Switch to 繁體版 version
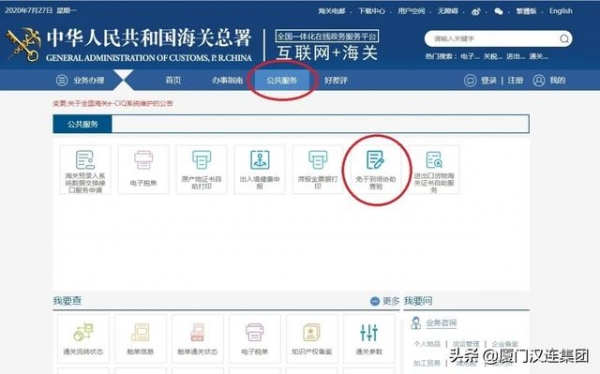600x374 pixels. tap(526, 11)
